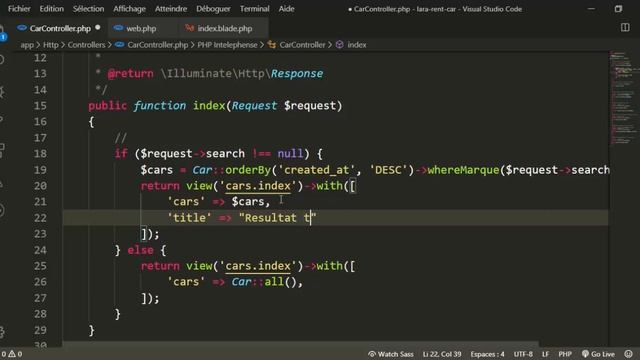Click line number 25 in gutter

(x=40, y=266)
